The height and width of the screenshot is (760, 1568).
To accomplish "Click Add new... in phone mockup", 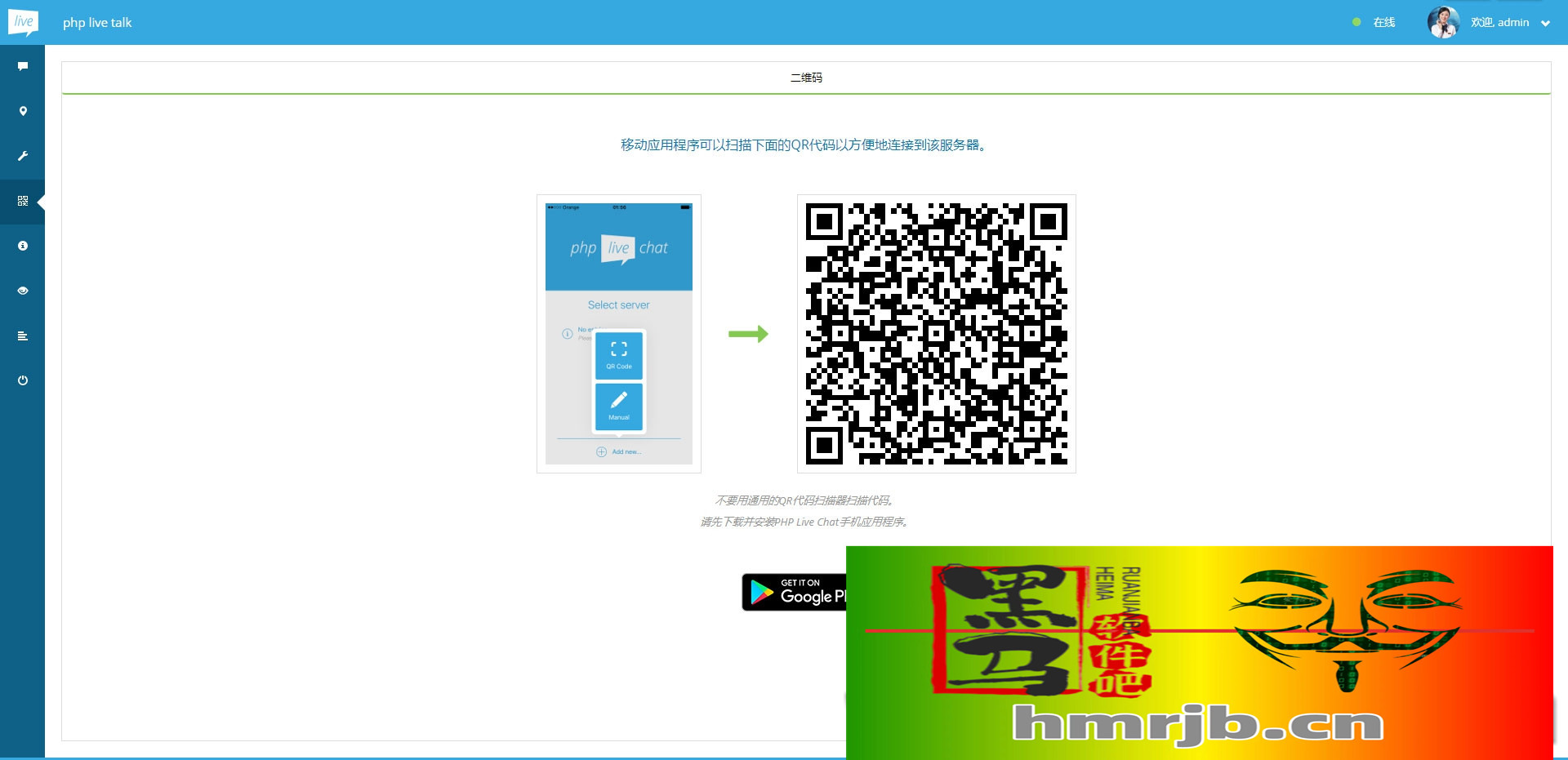I will pyautogui.click(x=619, y=452).
